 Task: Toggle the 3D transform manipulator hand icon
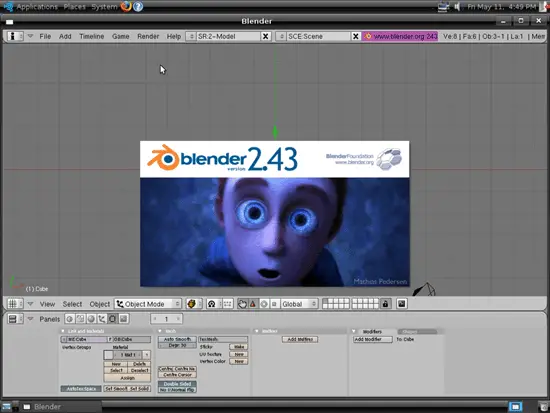(x=242, y=304)
